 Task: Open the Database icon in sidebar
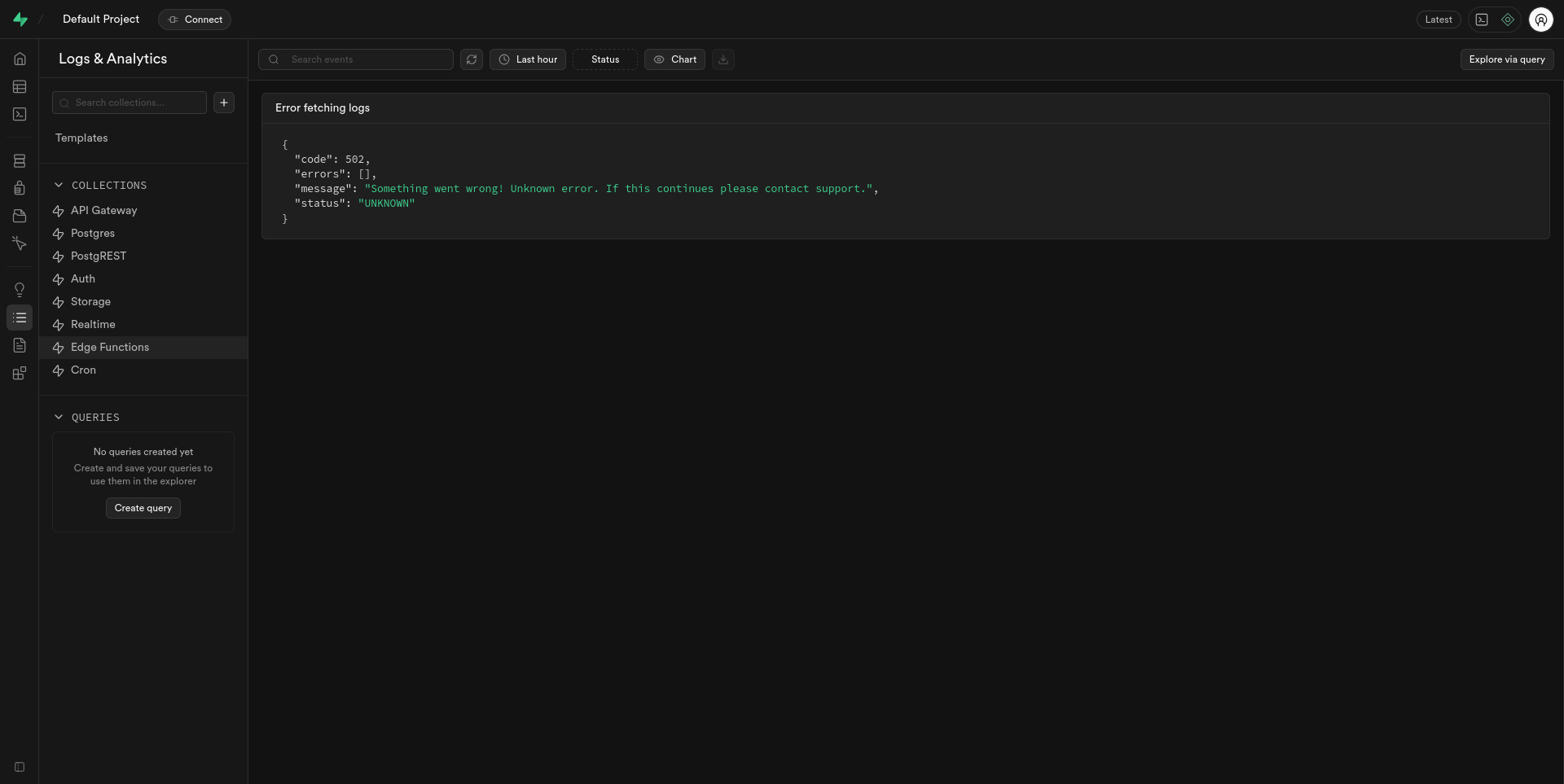[x=20, y=161]
